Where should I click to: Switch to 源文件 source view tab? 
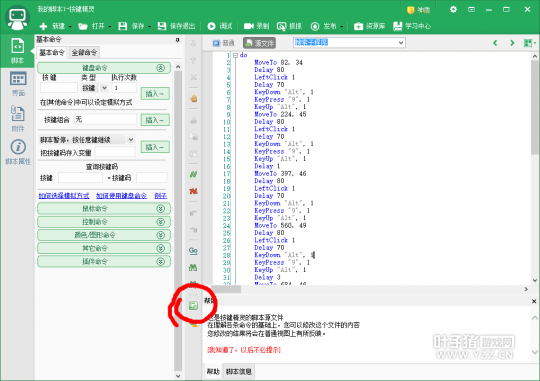tap(260, 43)
